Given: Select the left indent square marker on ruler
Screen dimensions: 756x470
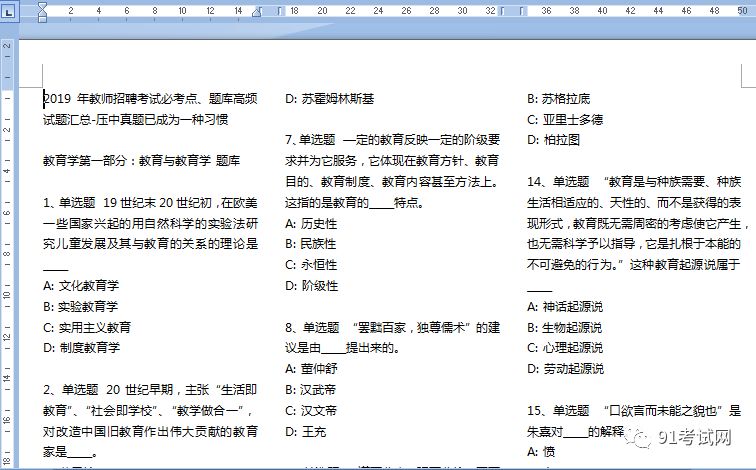Looking at the screenshot, I should [42, 19].
